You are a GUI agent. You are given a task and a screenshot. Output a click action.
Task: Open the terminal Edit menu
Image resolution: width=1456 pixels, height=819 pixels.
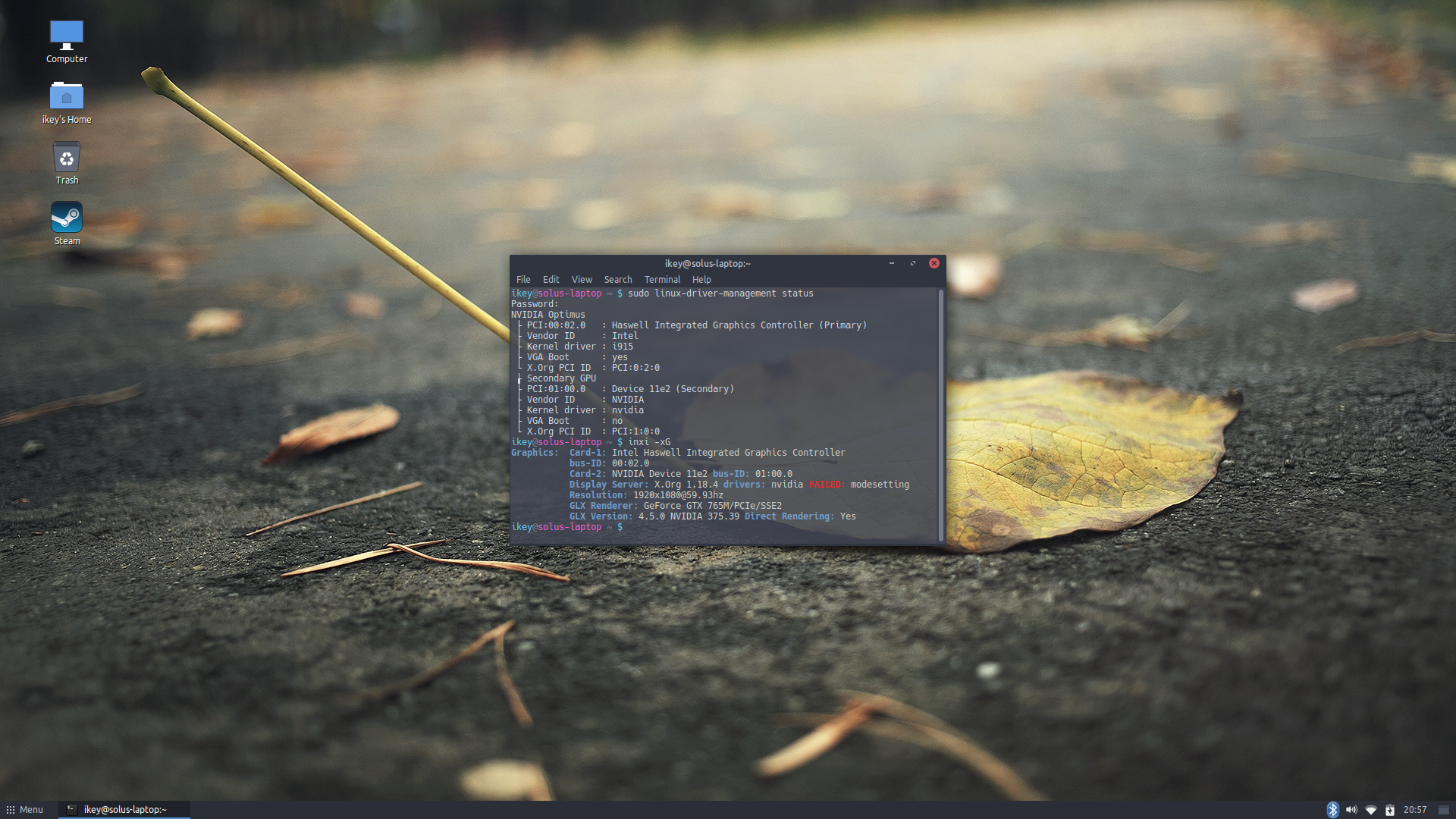pyautogui.click(x=551, y=280)
